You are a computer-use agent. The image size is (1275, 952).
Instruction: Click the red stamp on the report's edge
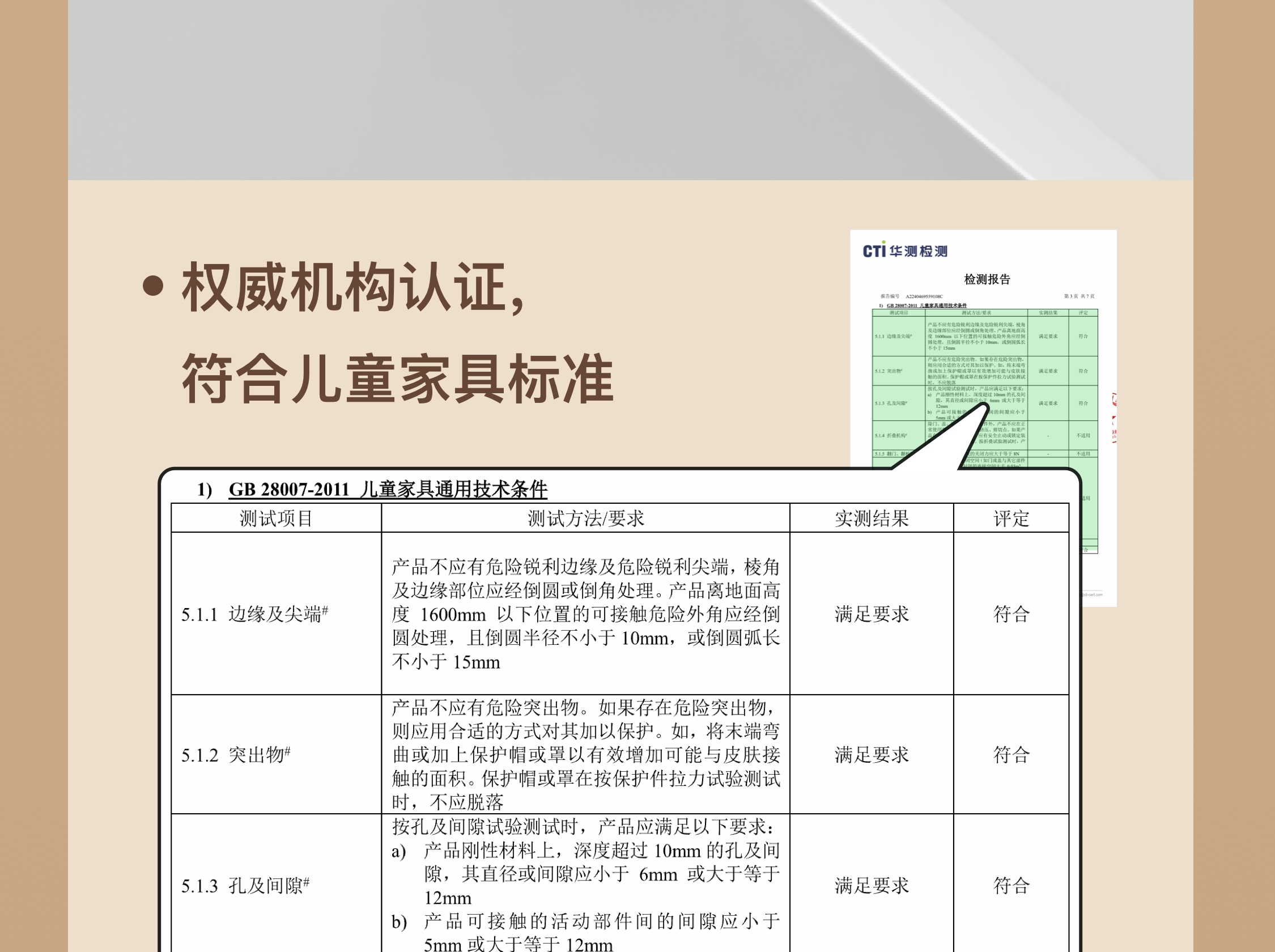tap(1114, 418)
